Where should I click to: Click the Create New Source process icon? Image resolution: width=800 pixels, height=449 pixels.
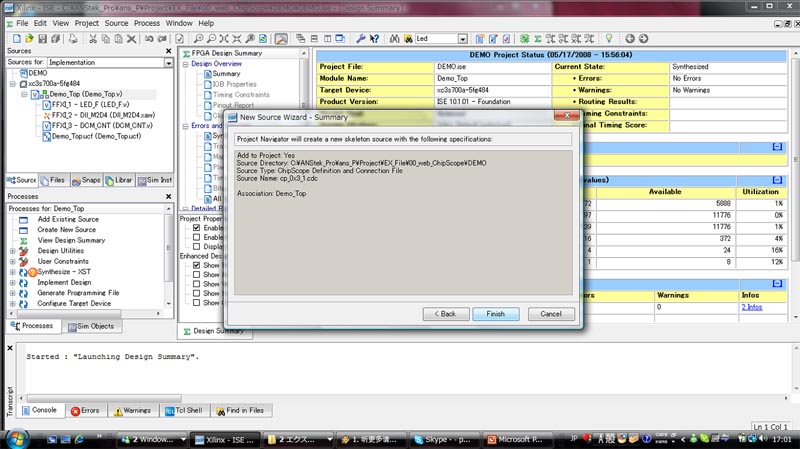click(23, 230)
